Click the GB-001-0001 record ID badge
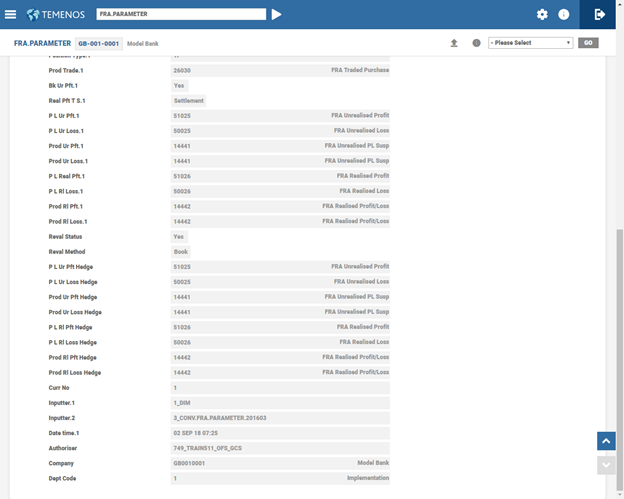Screen dimensions: 624x499 pos(99,44)
